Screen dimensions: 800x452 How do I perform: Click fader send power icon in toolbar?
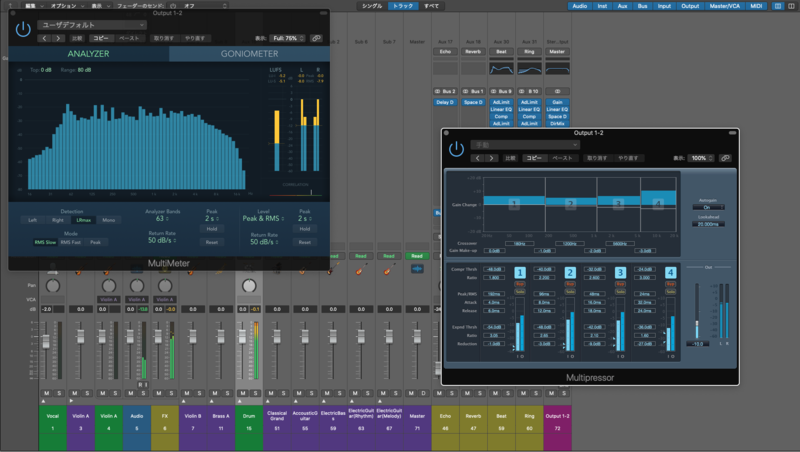(x=173, y=6)
